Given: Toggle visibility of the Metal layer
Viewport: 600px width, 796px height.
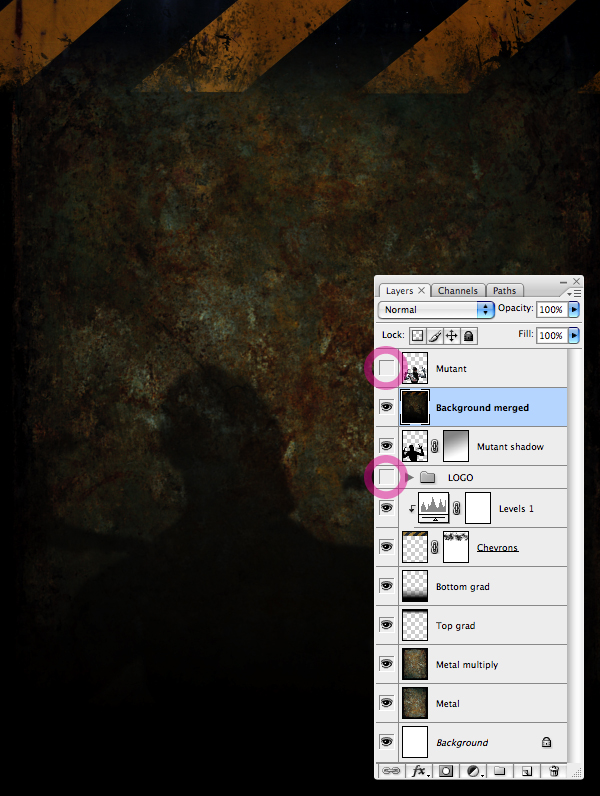Looking at the screenshot, I should coord(386,703).
